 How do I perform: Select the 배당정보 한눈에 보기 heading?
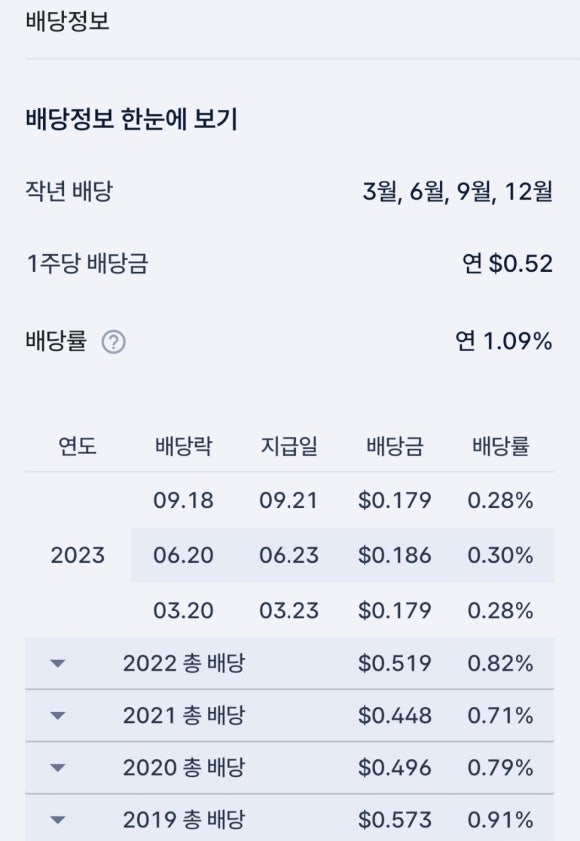pyautogui.click(x=131, y=119)
